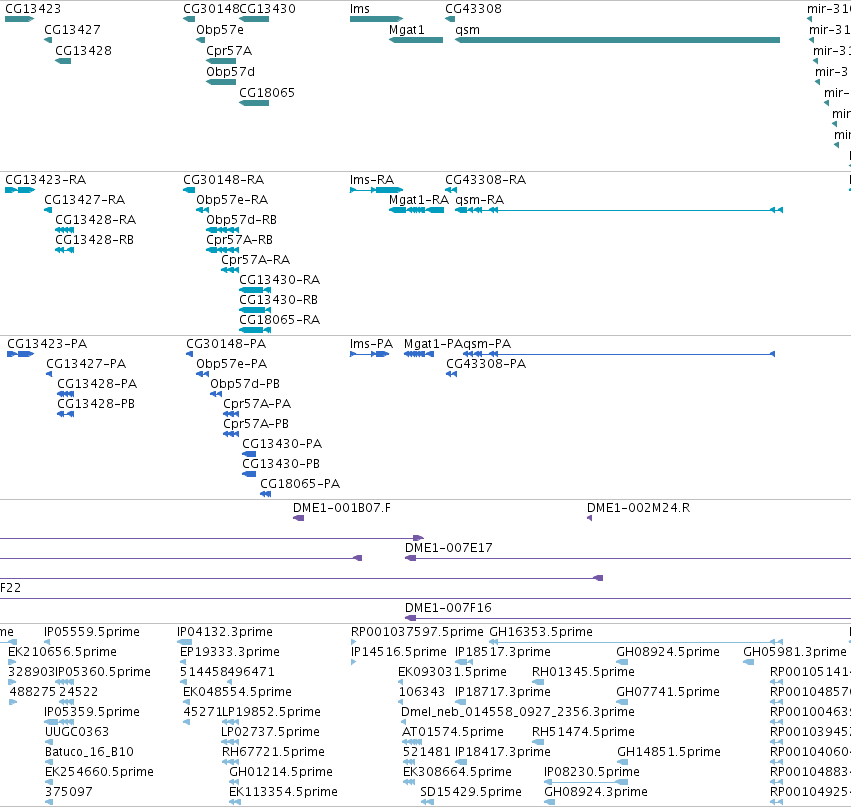This screenshot has height=807, width=851.
Task: Click protein Obp57d-PB
Action: (x=245, y=384)
